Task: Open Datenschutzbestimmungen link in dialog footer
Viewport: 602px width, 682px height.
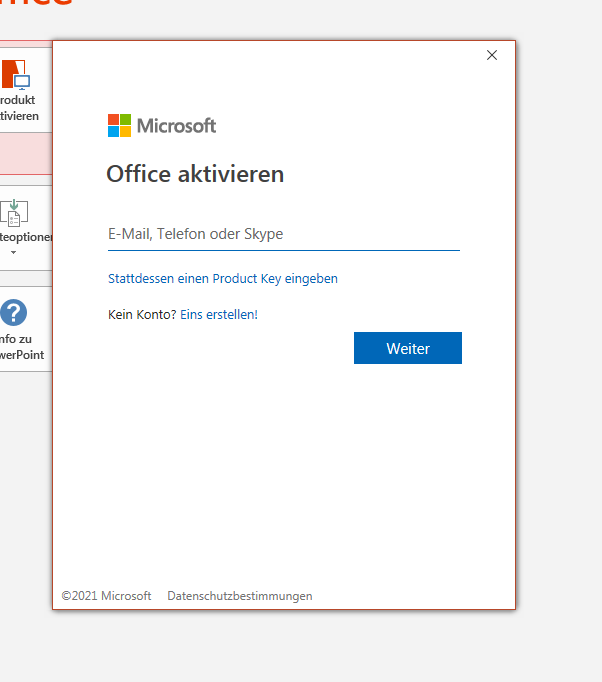Action: (240, 596)
